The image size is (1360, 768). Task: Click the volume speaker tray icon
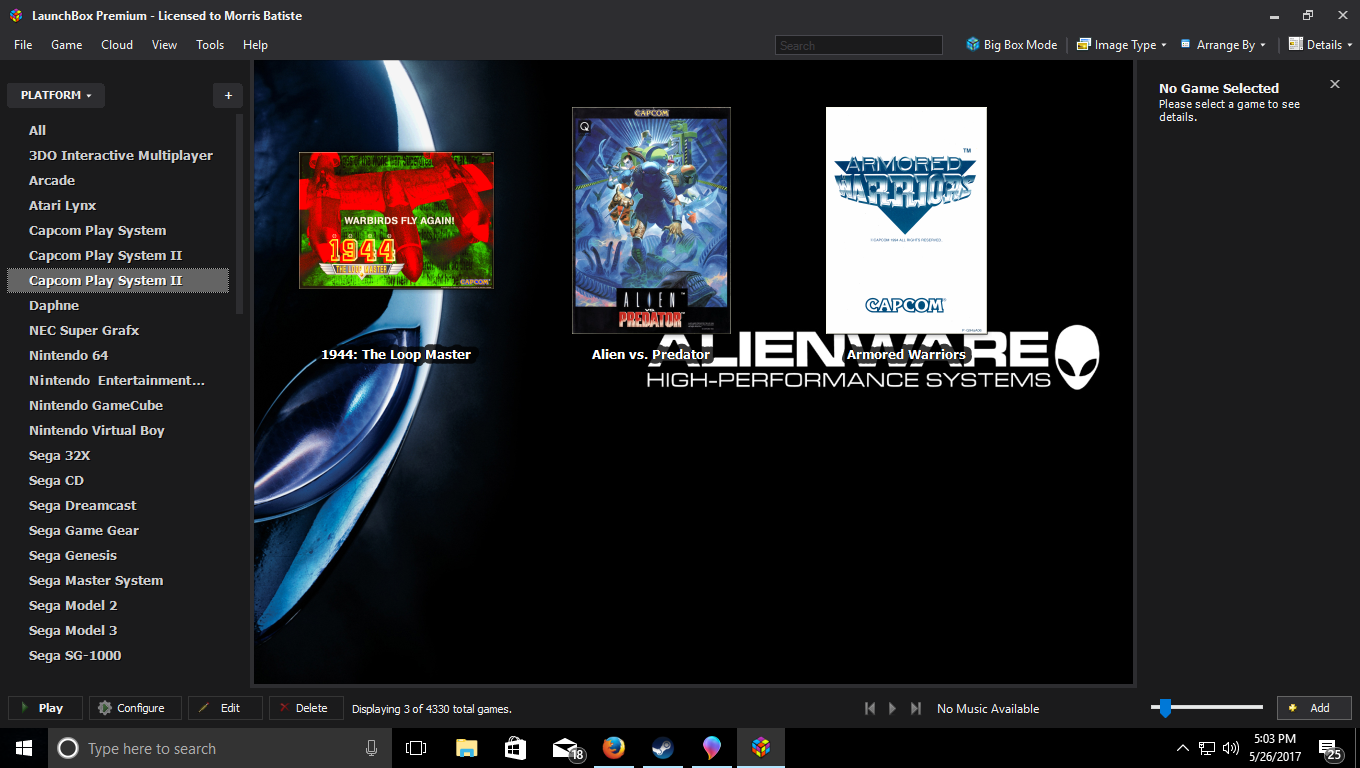click(x=1230, y=748)
